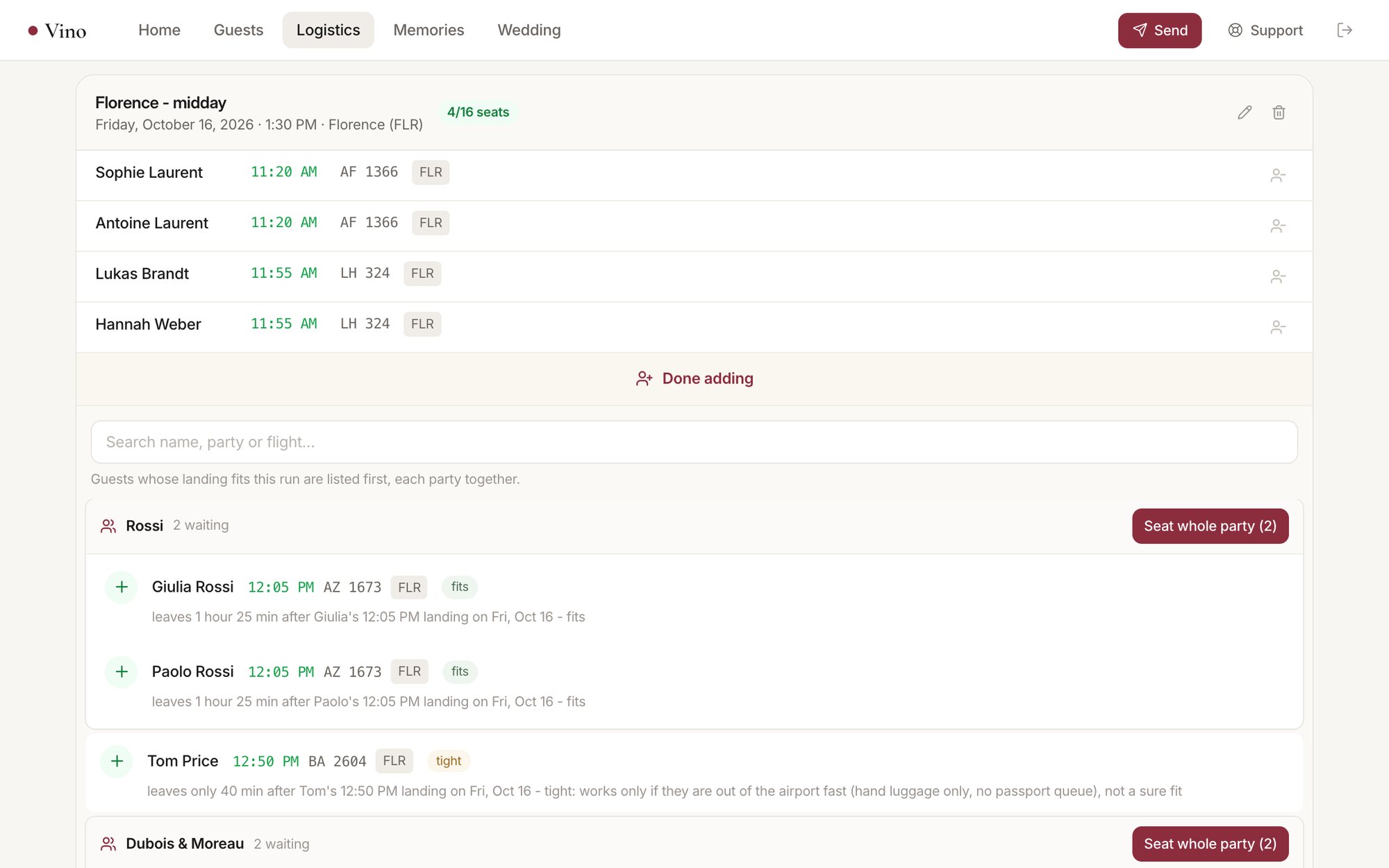Click the Send button
Viewport: 1389px width, 868px height.
pyautogui.click(x=1159, y=31)
